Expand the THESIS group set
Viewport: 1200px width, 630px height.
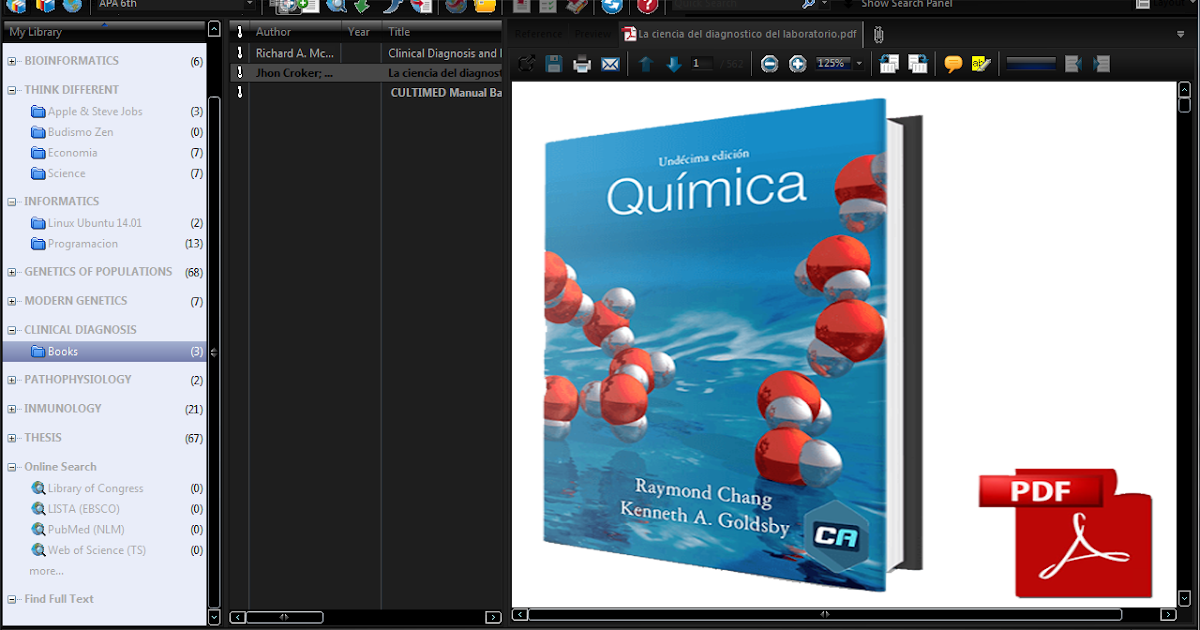click(x=12, y=438)
